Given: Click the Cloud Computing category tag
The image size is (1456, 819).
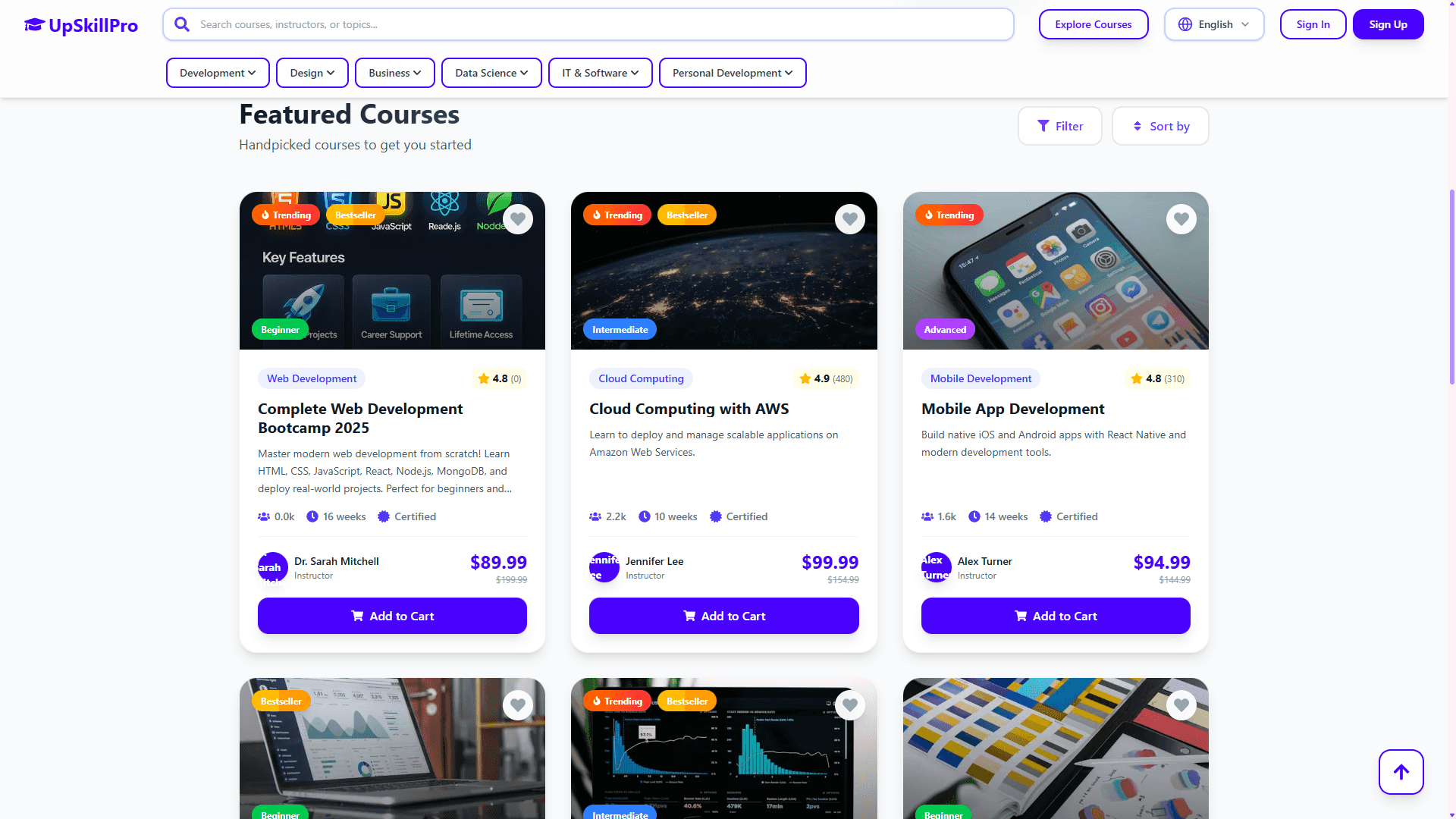Looking at the screenshot, I should point(641,378).
